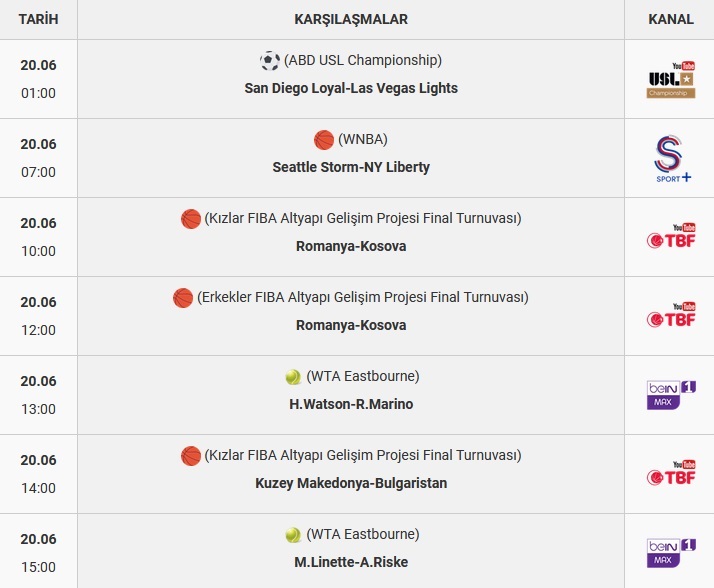Click beIN Max 1 logo for M.Linette-A.Riske
The image size is (714, 588).
pyautogui.click(x=671, y=552)
